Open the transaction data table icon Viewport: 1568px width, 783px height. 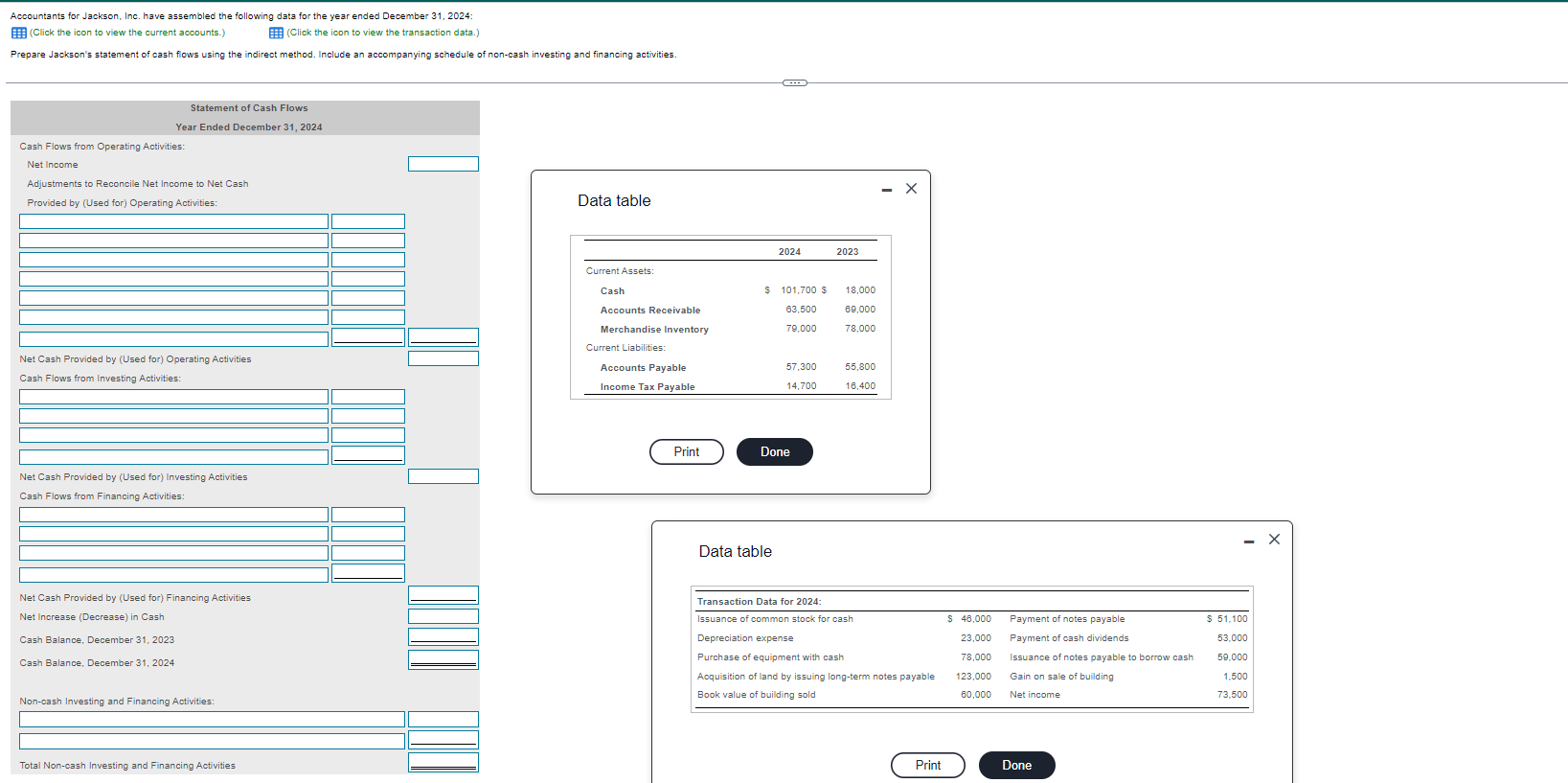point(276,33)
